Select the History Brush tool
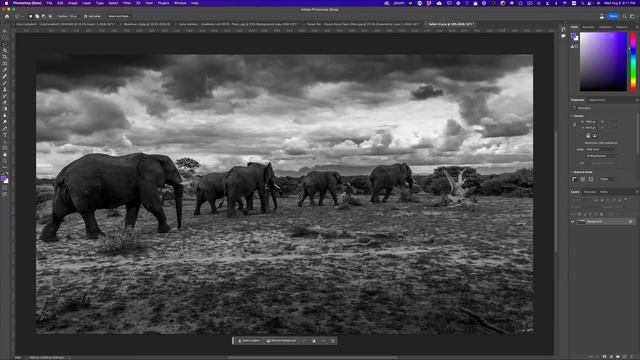 tap(5, 96)
